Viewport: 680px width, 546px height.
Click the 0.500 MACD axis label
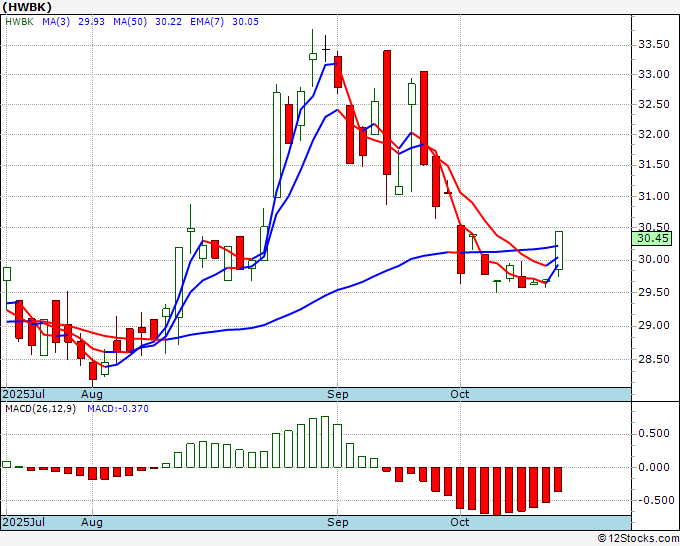click(x=654, y=434)
